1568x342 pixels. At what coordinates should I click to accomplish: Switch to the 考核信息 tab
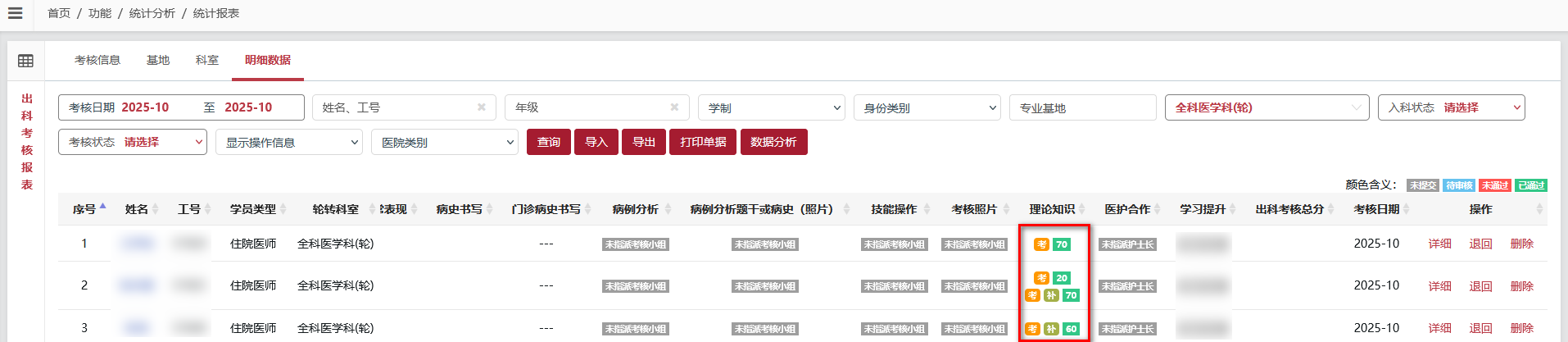[x=97, y=60]
